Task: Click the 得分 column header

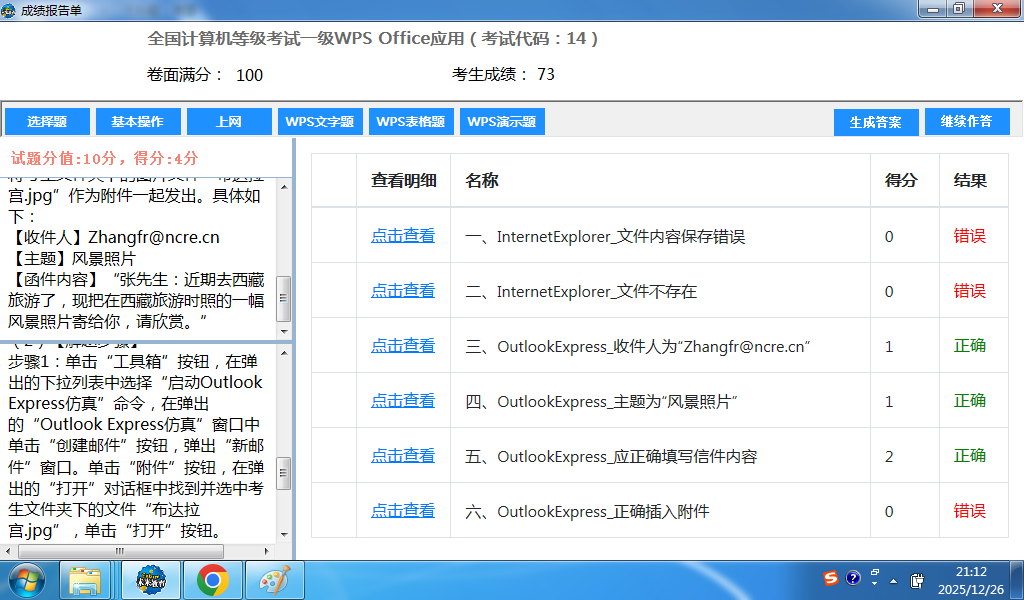Action: 904,181
